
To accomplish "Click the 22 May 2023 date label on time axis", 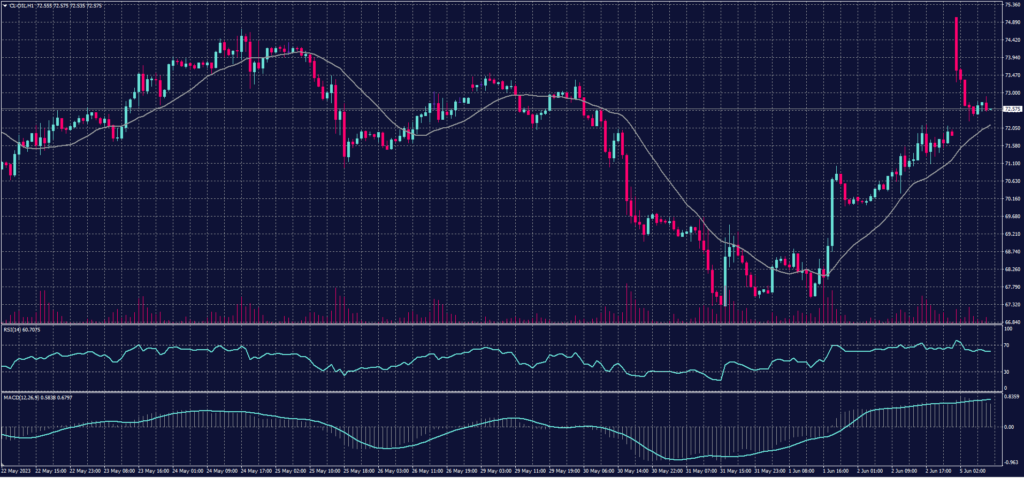I will coord(15,472).
